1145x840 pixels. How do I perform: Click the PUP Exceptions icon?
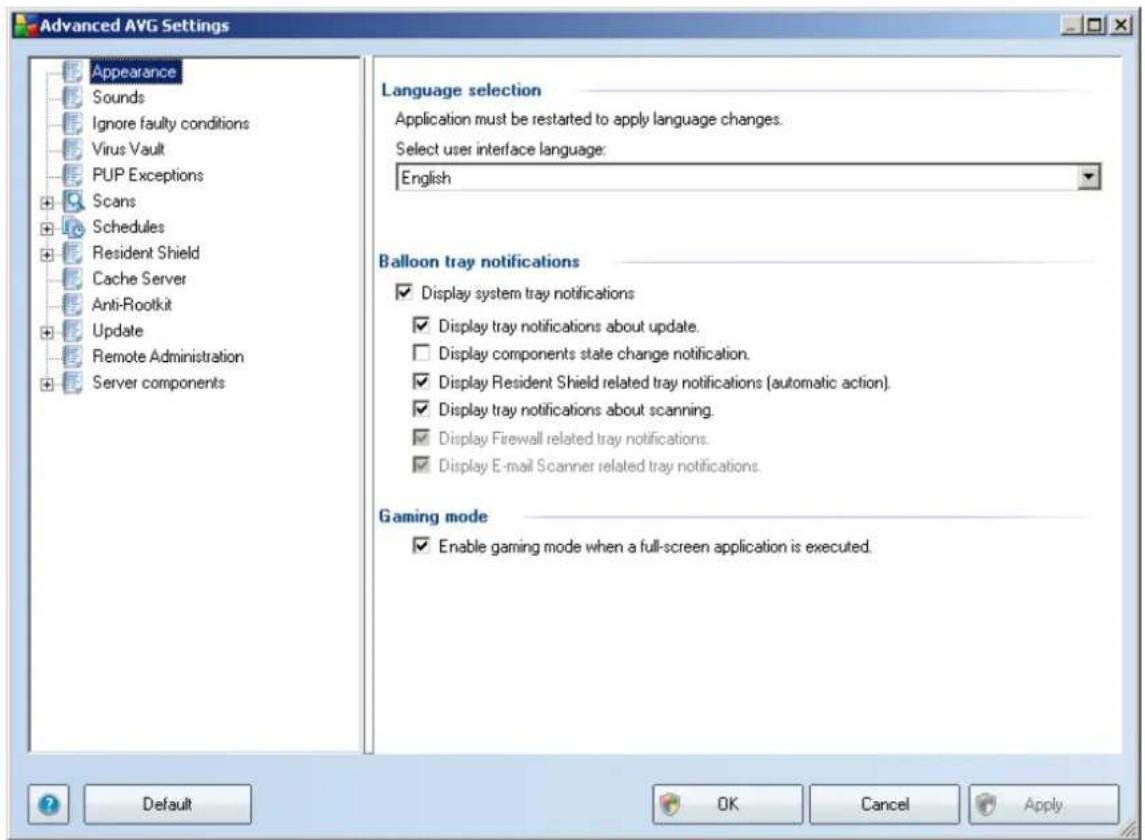tap(72, 175)
